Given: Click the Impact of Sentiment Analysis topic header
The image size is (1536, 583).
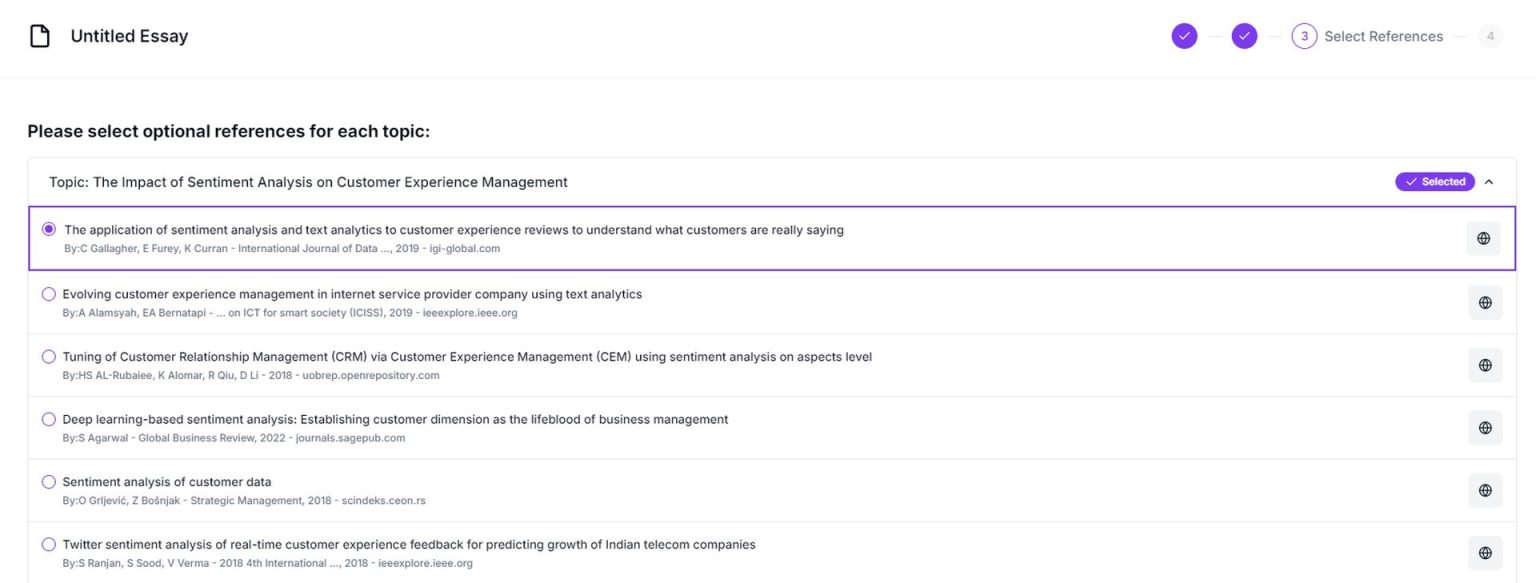Looking at the screenshot, I should [308, 182].
